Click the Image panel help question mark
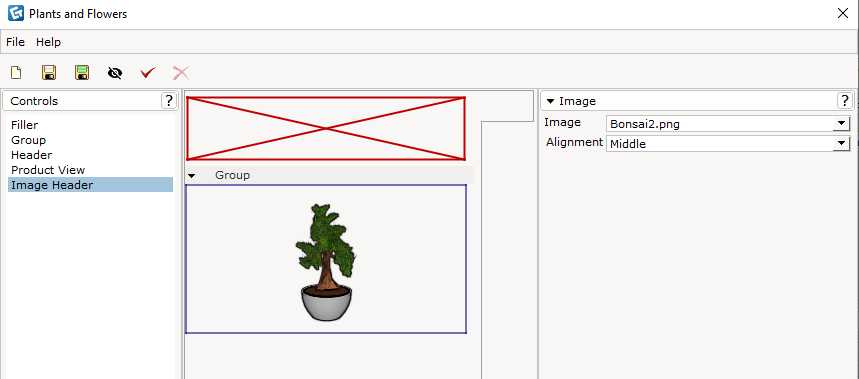The image size is (859, 379). [845, 101]
